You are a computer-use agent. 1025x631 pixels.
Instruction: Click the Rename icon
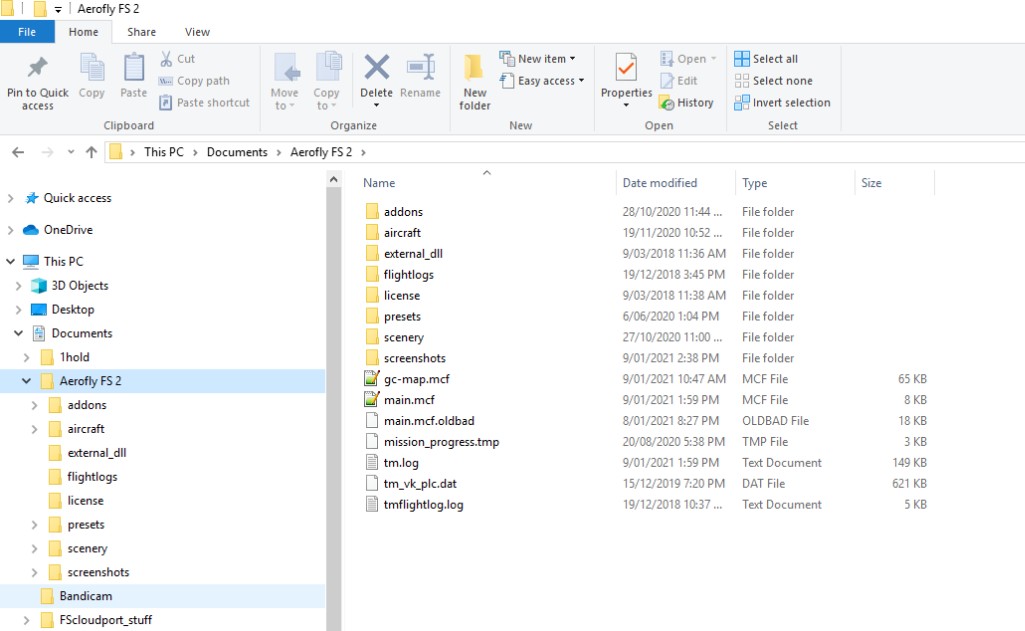tap(420, 67)
